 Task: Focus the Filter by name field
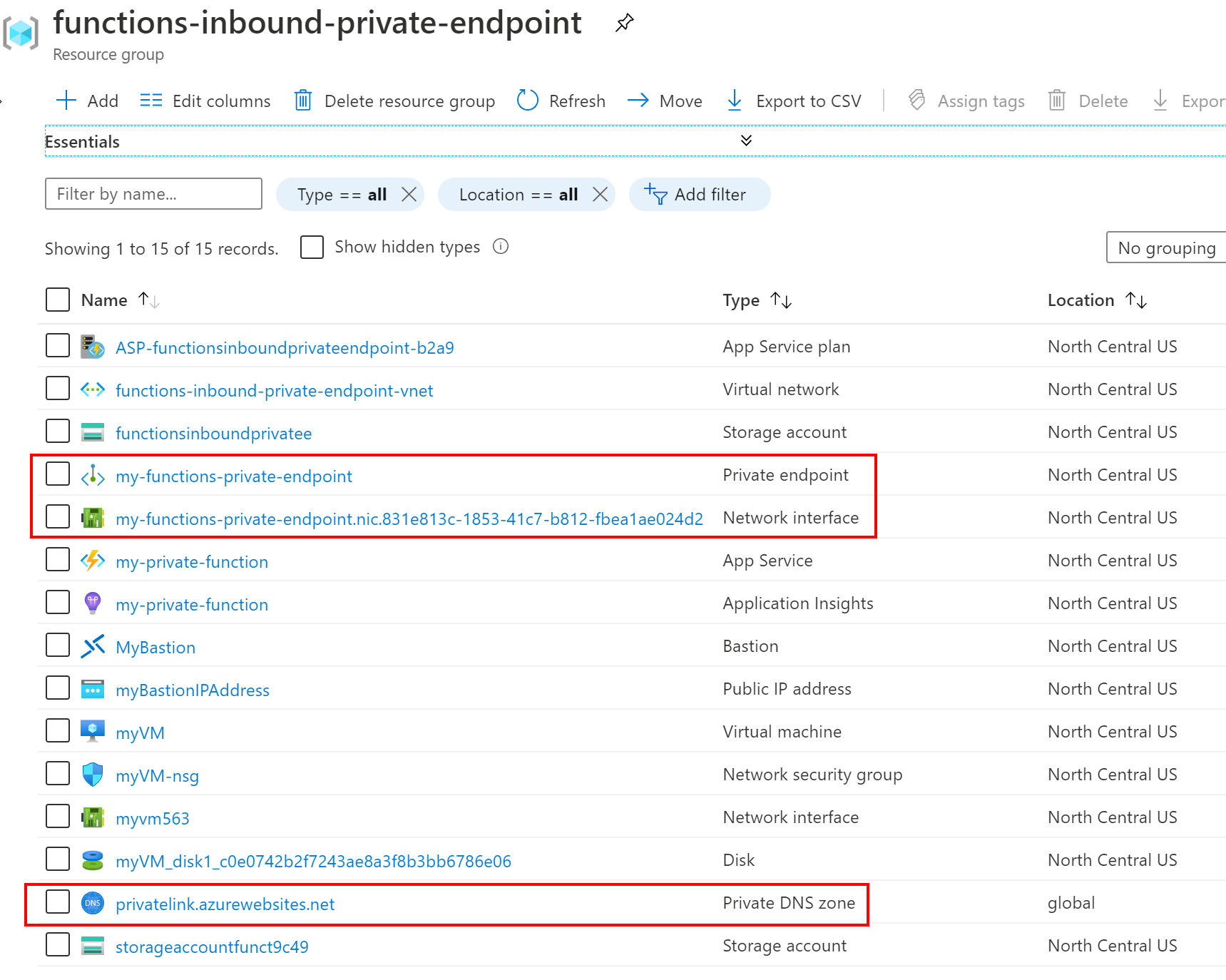tap(153, 193)
